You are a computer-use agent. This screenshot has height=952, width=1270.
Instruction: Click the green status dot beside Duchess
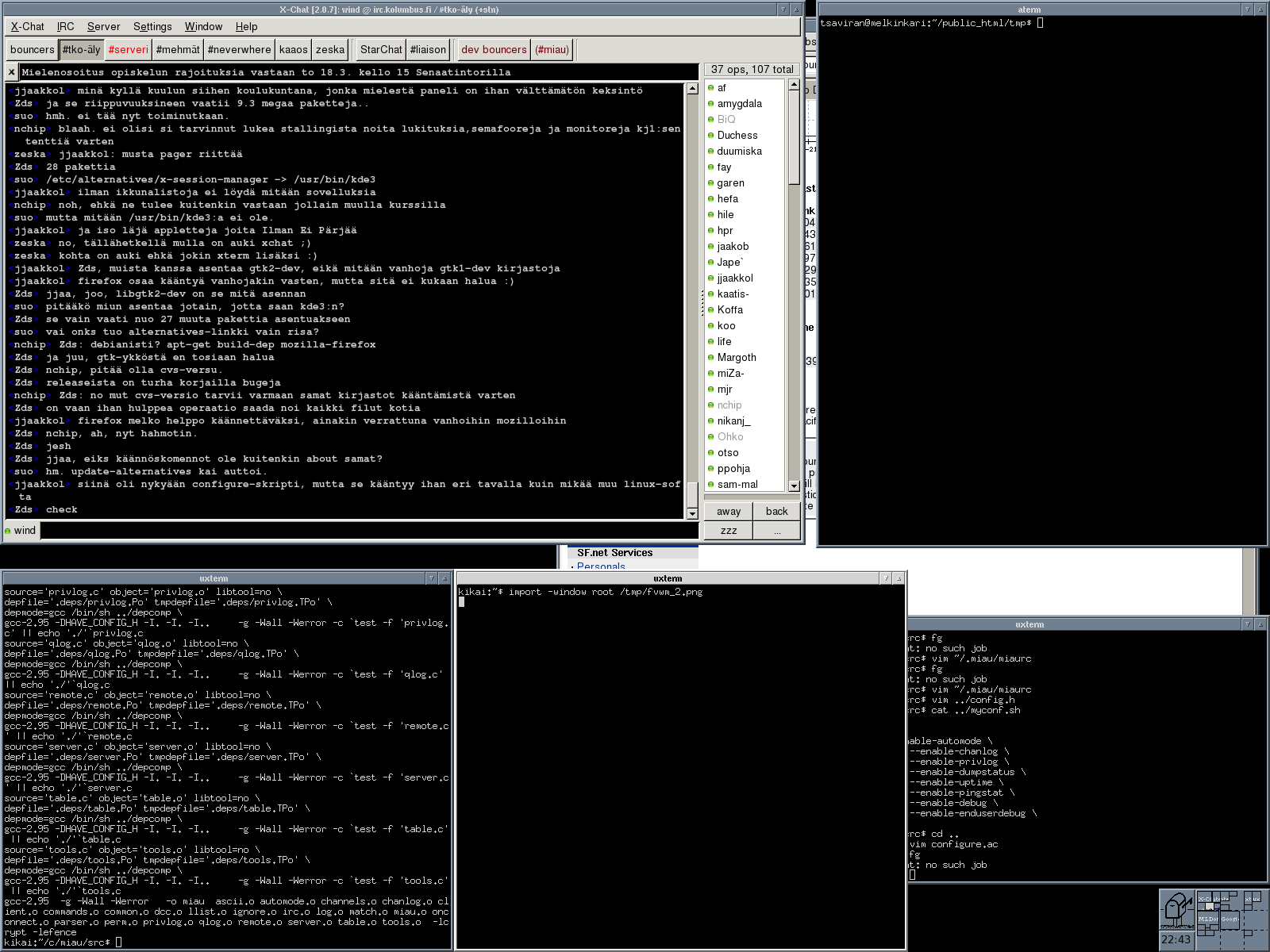click(x=711, y=136)
